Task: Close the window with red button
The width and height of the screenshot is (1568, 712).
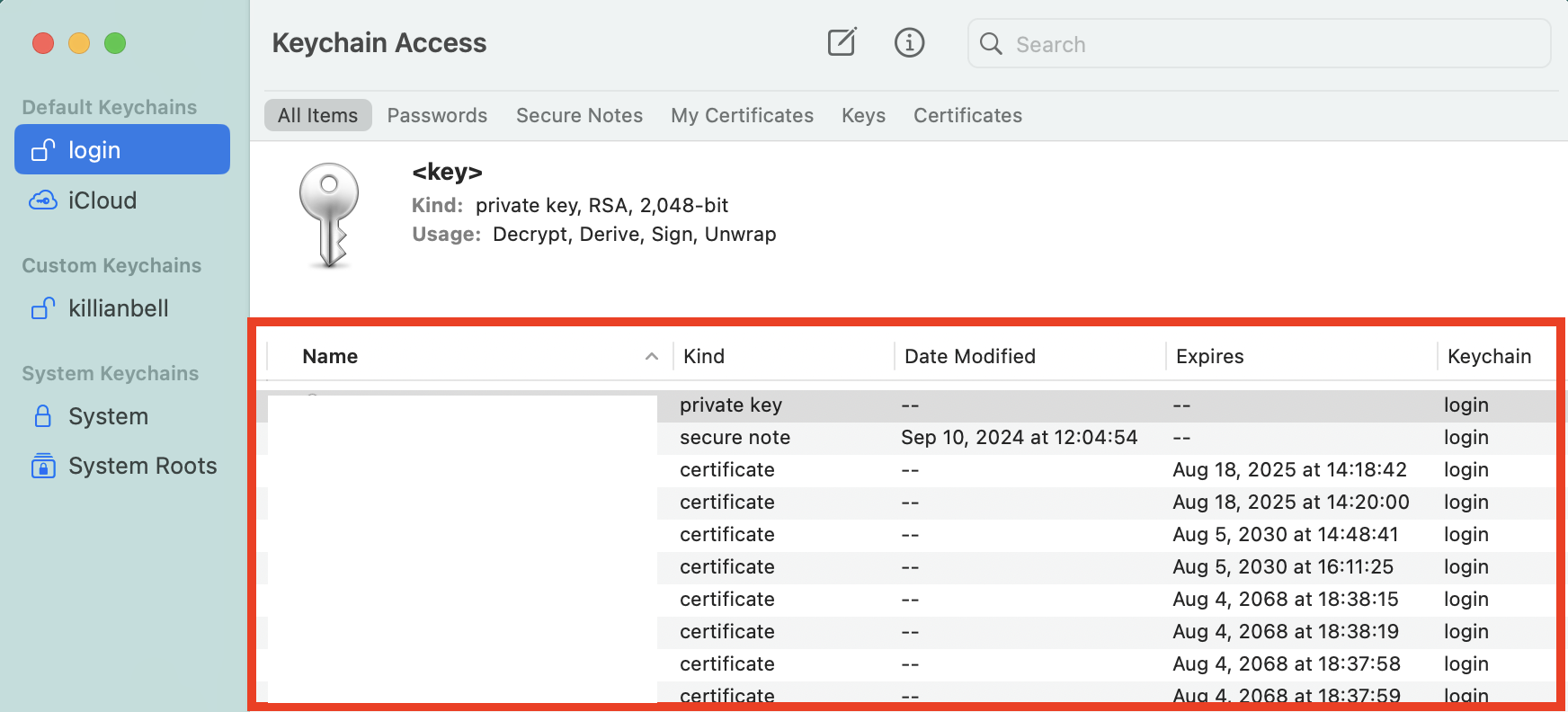Action: click(x=43, y=43)
